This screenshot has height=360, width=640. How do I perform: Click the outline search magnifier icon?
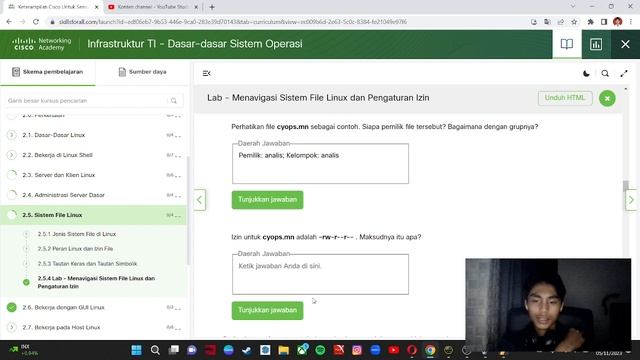point(174,100)
